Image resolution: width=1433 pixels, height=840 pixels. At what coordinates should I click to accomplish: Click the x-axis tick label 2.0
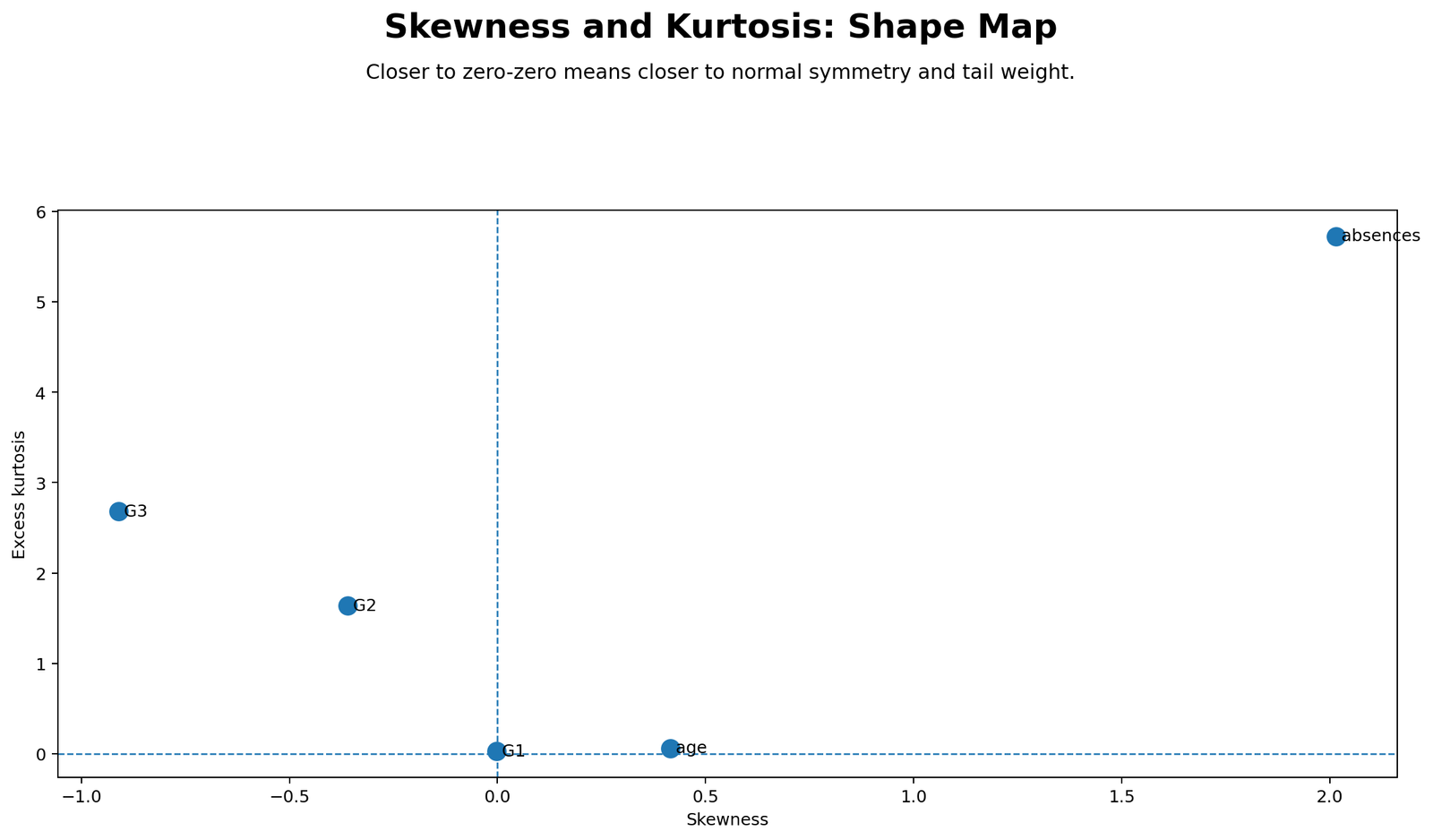point(1329,797)
